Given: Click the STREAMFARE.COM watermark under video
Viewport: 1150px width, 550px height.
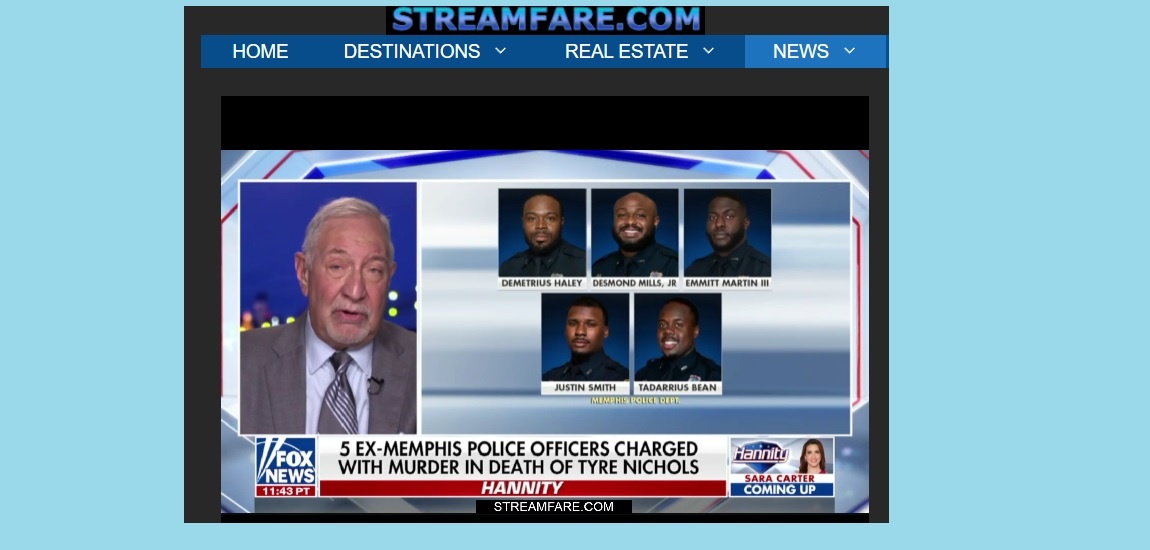Looking at the screenshot, I should [x=554, y=507].
